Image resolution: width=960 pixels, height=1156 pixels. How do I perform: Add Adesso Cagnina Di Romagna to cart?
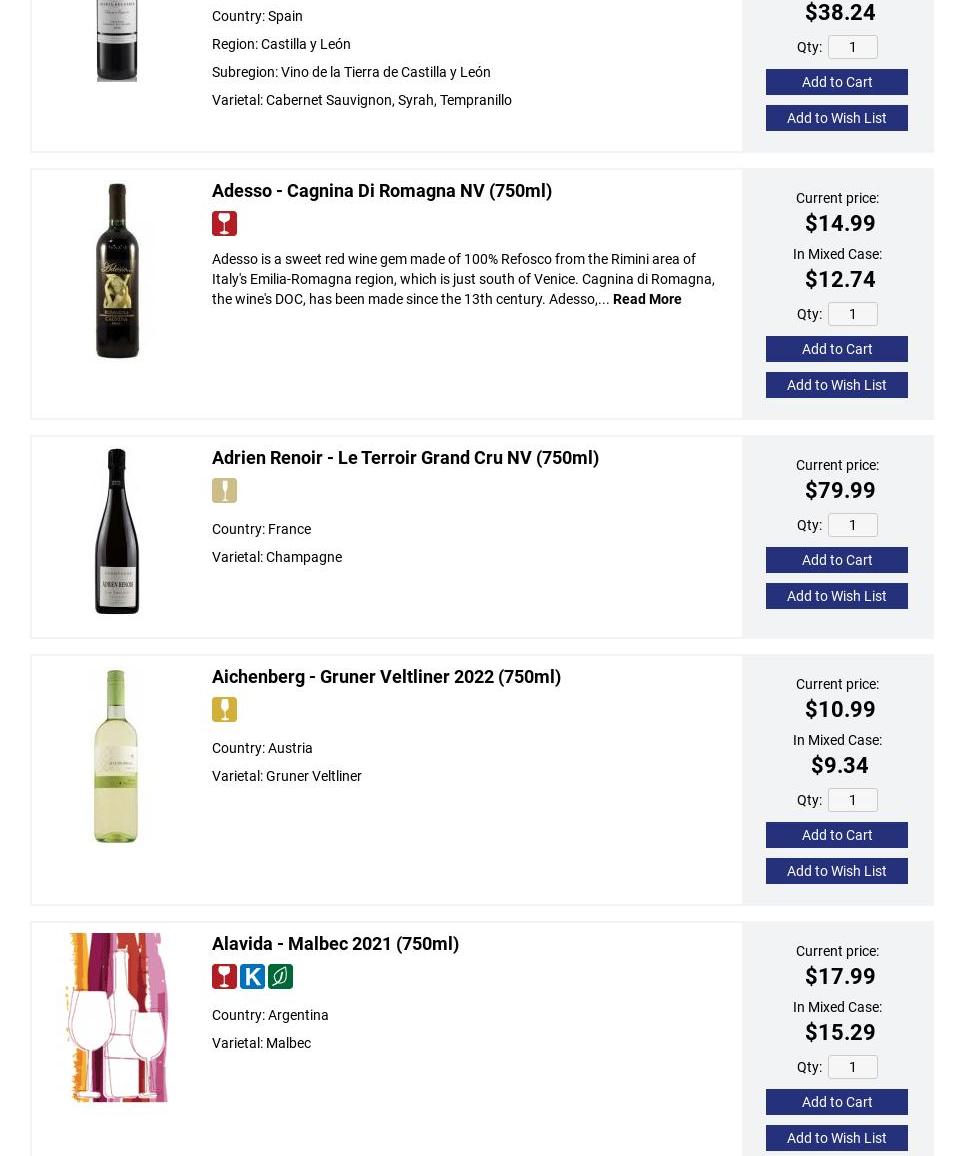coord(836,349)
